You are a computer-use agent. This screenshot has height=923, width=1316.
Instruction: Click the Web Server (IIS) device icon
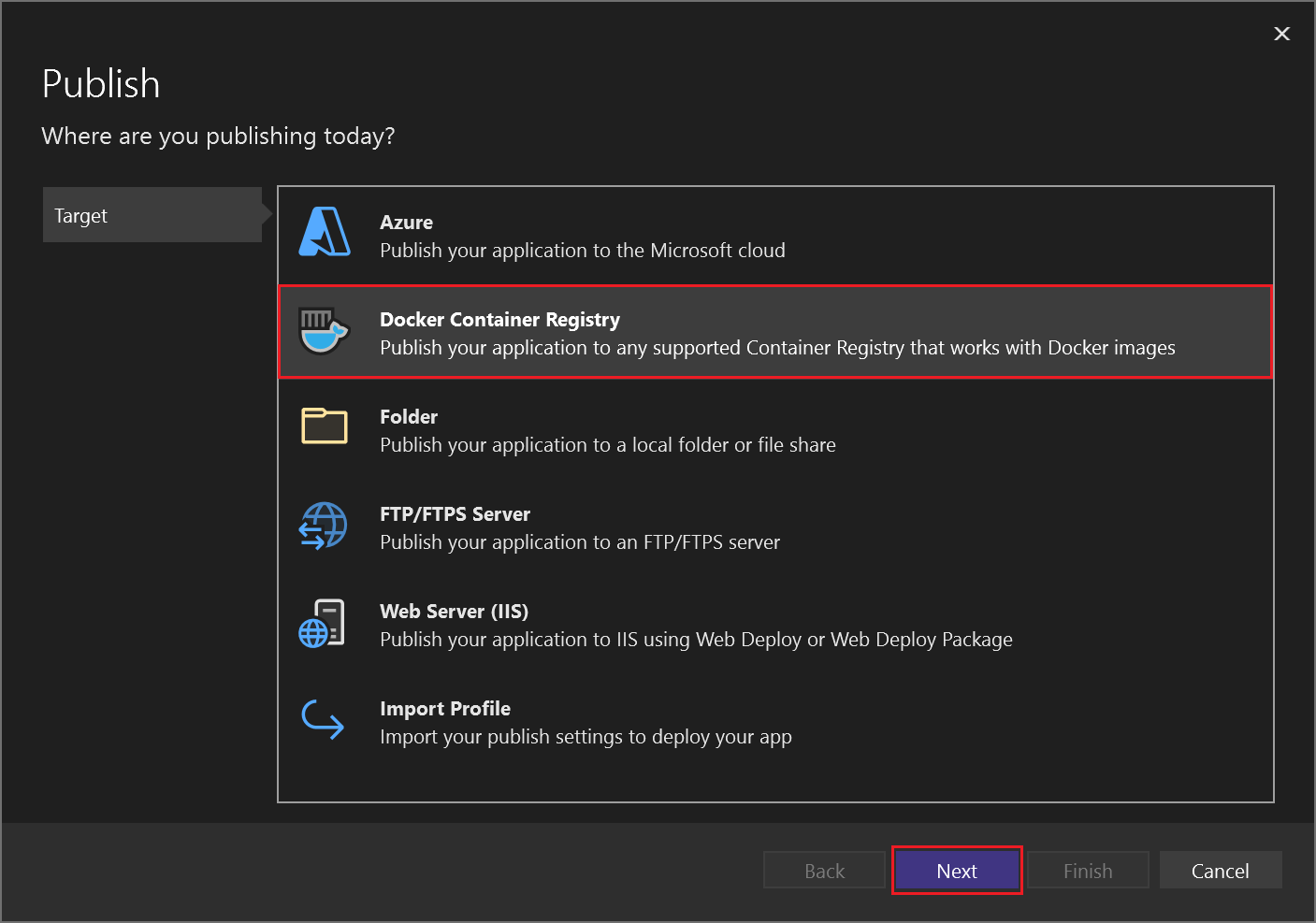[x=323, y=623]
